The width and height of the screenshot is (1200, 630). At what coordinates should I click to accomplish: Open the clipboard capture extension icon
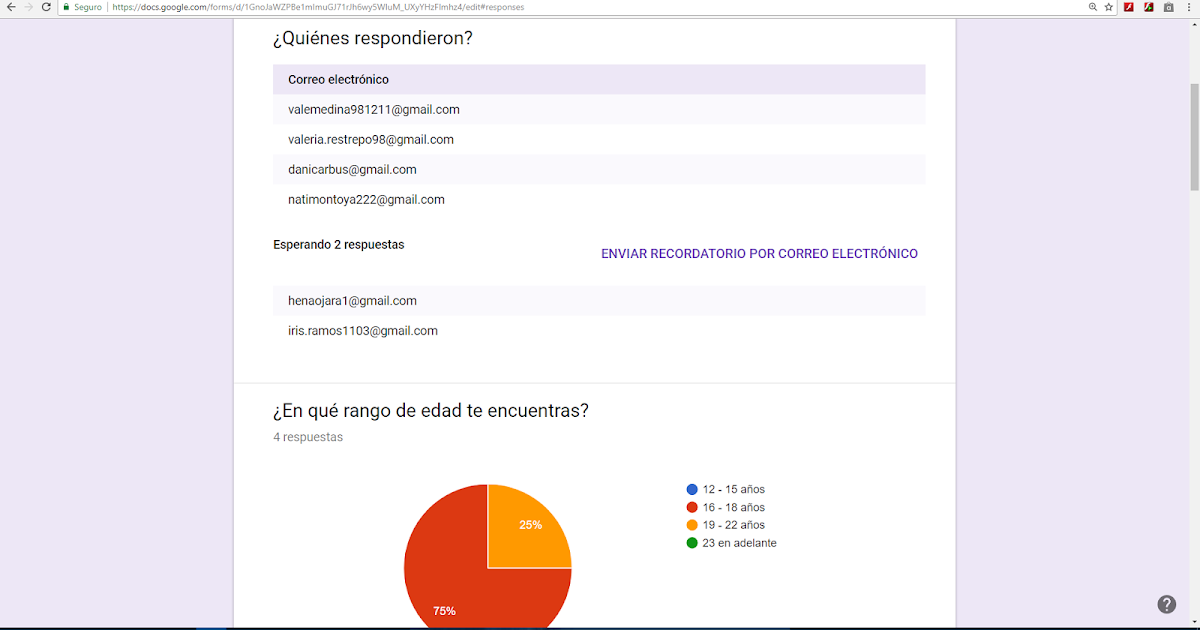(1167, 7)
